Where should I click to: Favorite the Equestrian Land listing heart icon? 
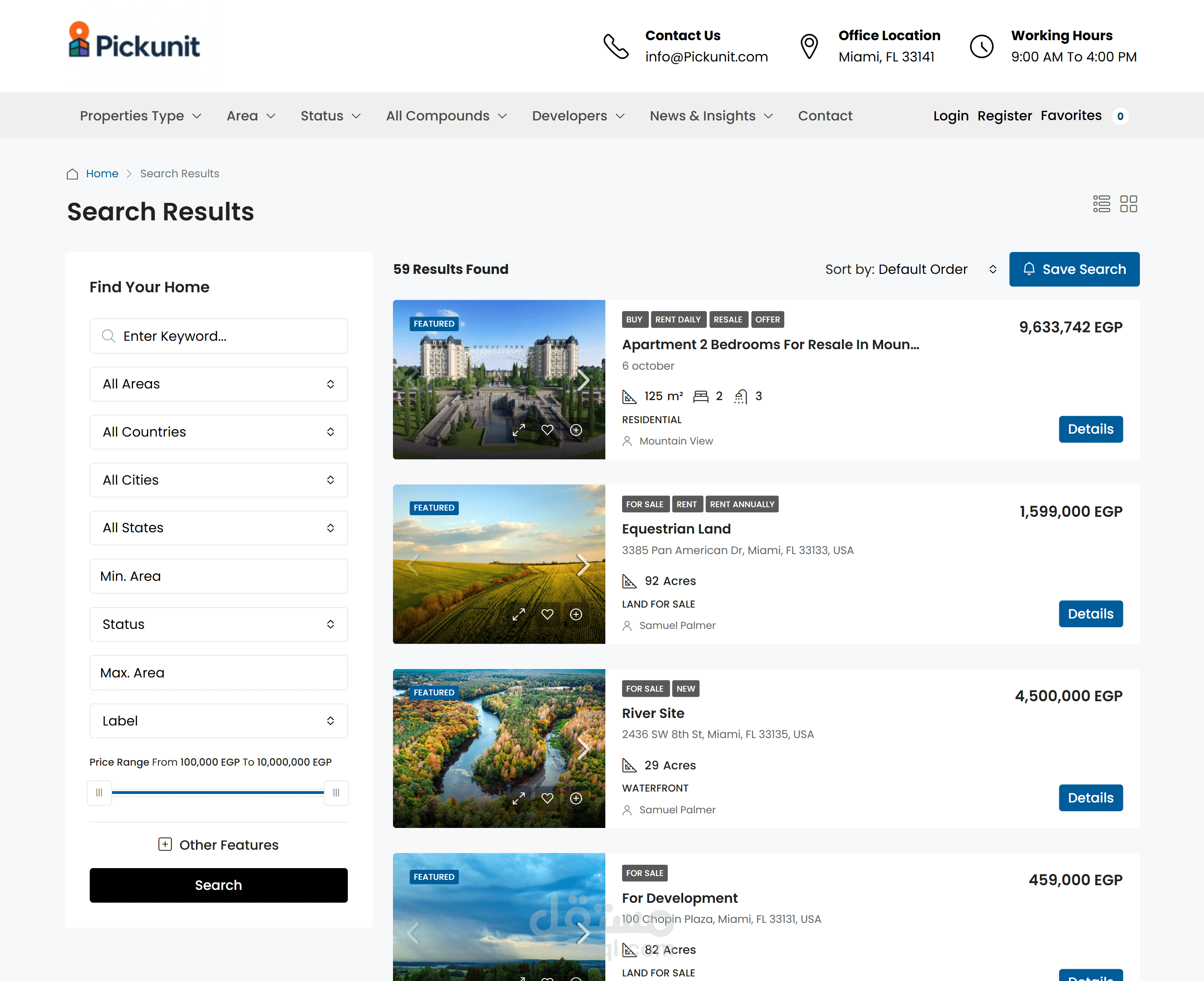point(547,614)
